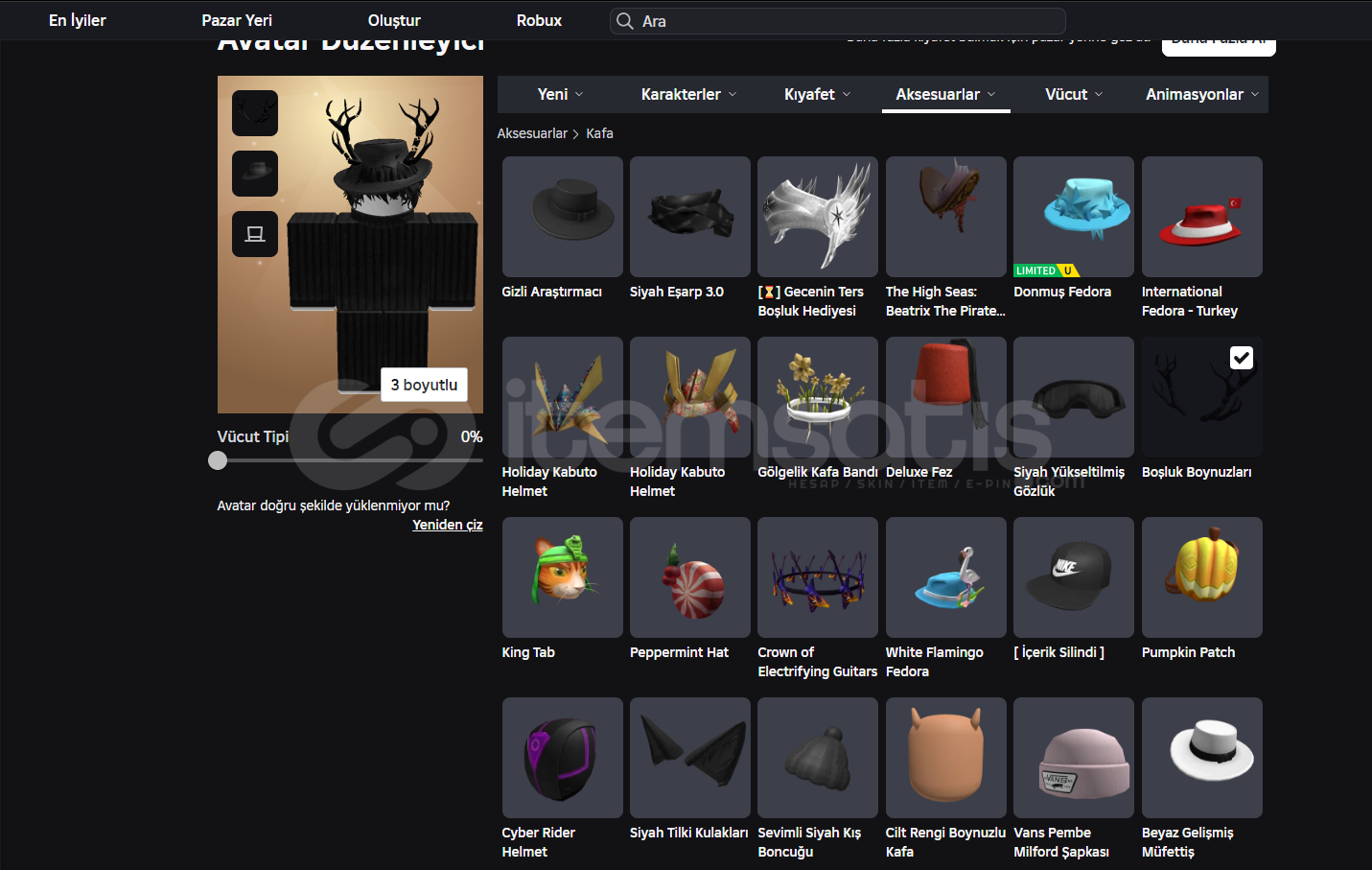Switch avatar preview to 3 boyutlu
This screenshot has width=1372, height=870.
point(424,385)
